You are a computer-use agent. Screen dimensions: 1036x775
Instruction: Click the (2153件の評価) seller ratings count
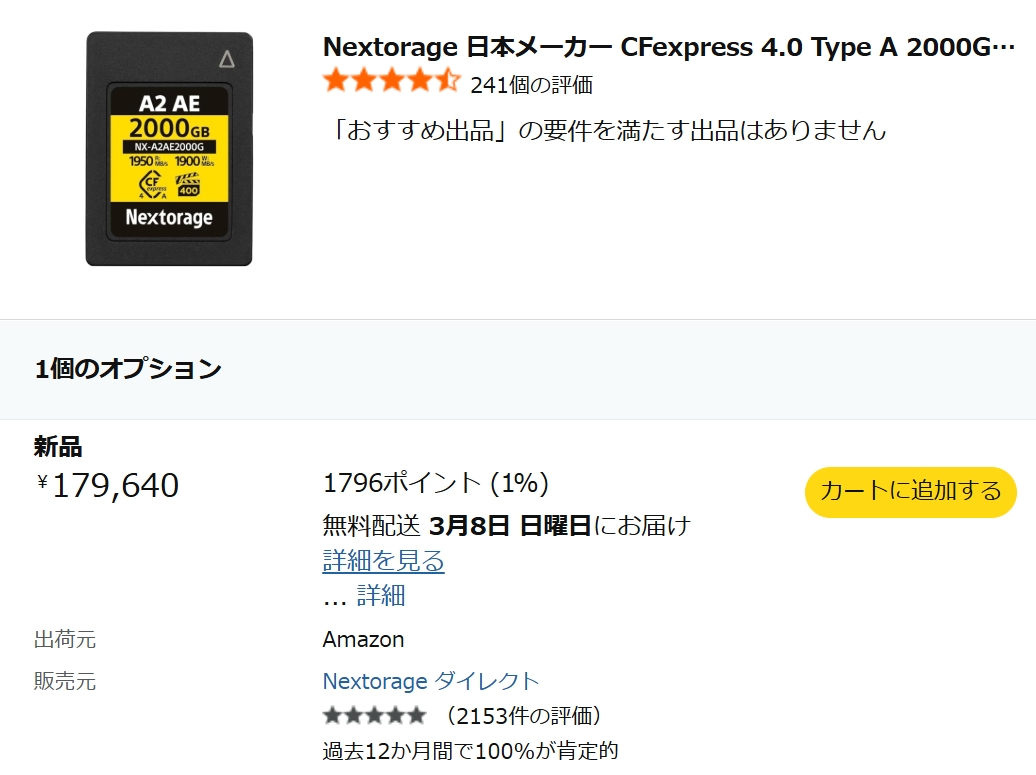click(x=524, y=716)
